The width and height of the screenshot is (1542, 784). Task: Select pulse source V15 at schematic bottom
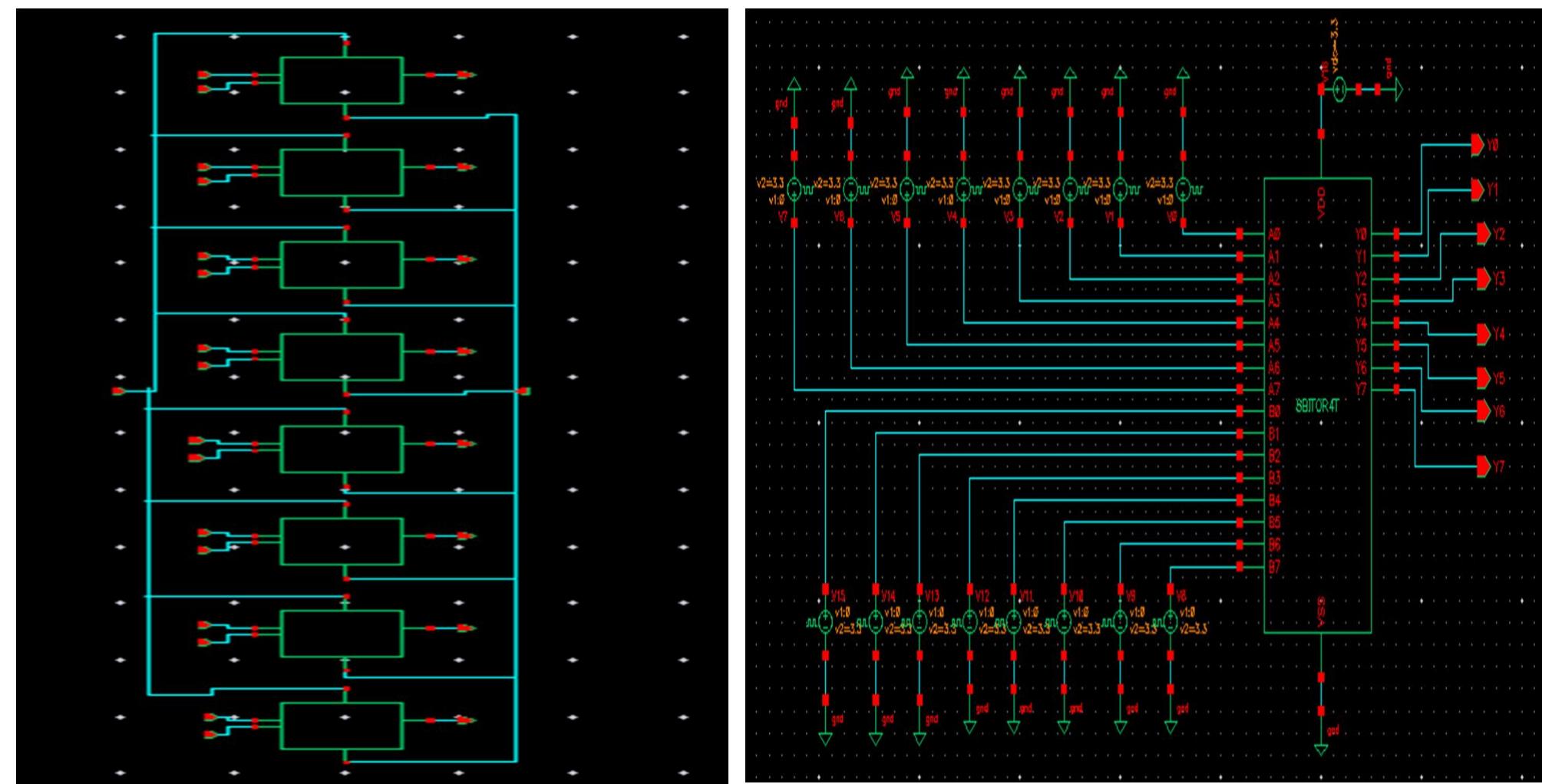pyautogui.click(x=827, y=623)
